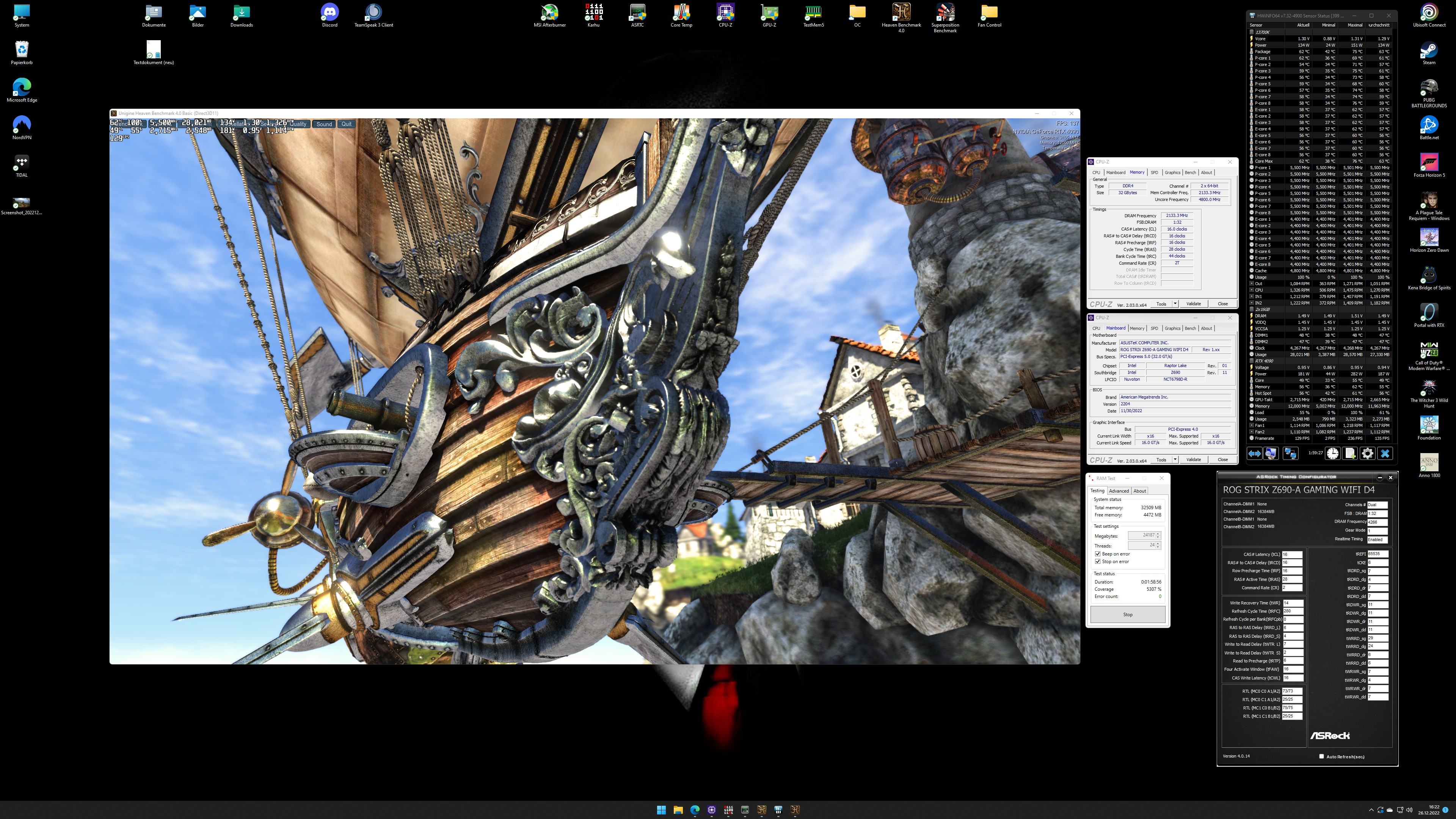
Task: Open Discord desktop shortcut
Action: coord(329,15)
